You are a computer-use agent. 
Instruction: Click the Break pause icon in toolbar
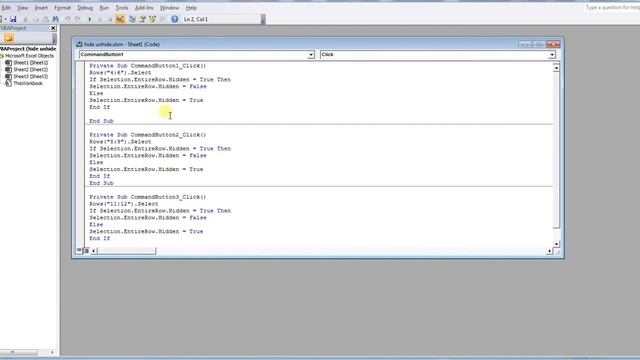[100, 19]
